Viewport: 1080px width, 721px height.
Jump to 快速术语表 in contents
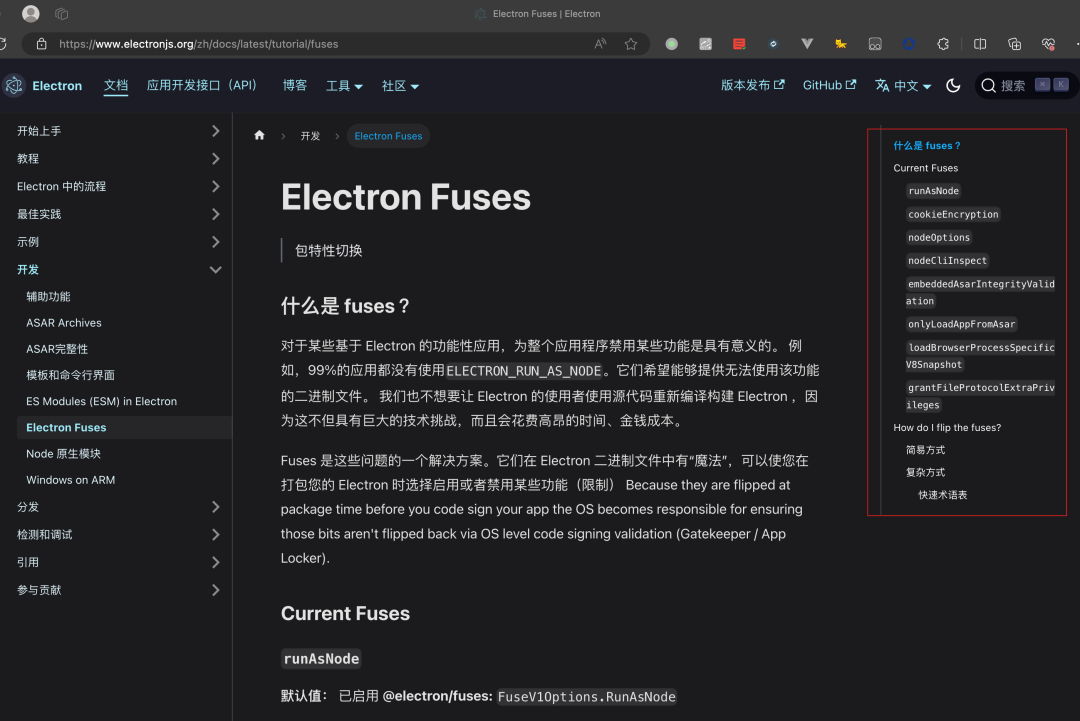(942, 495)
